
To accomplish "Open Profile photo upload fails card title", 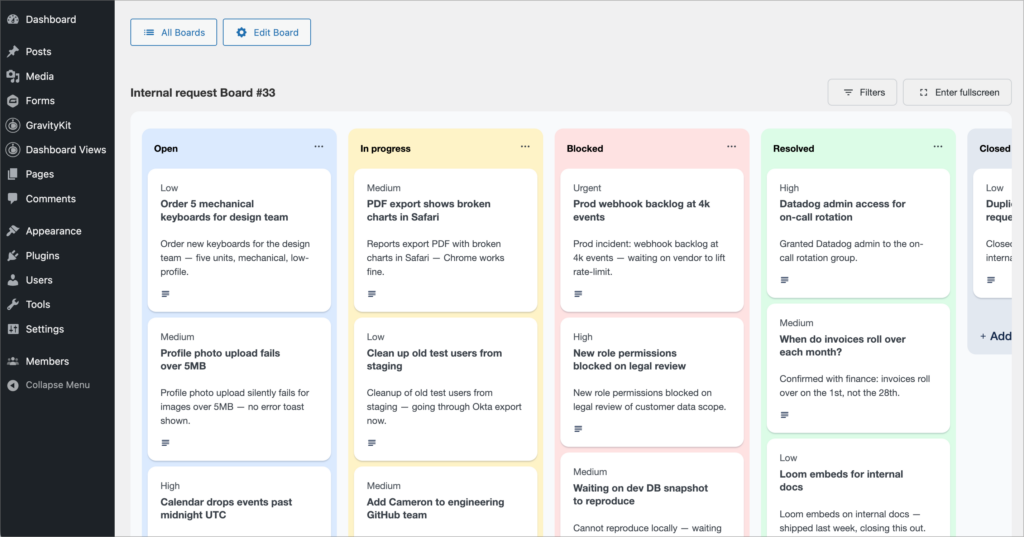I will click(x=220, y=359).
